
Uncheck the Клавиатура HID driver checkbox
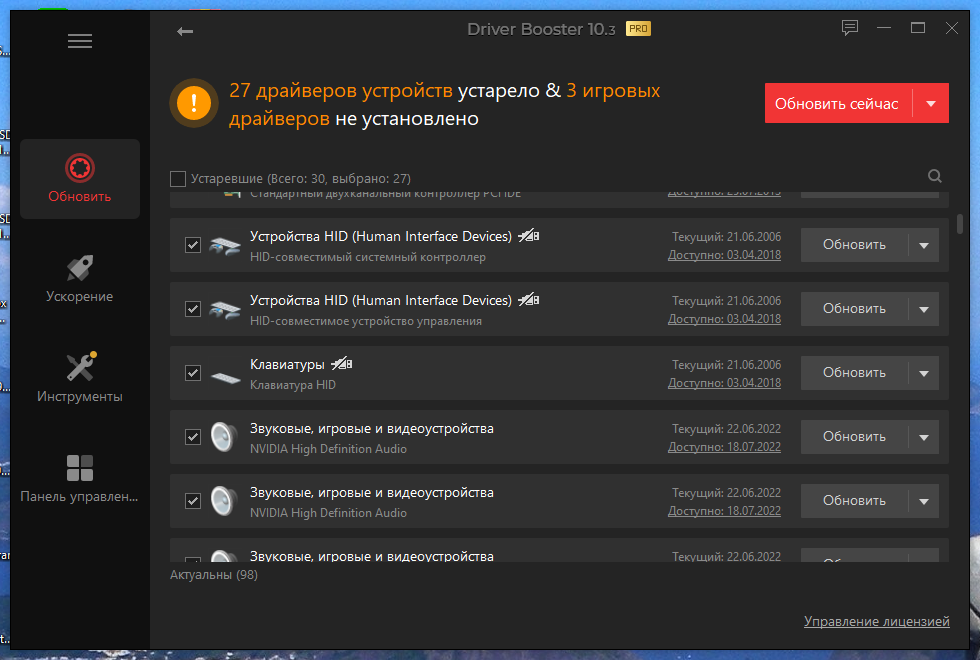pyautogui.click(x=193, y=373)
